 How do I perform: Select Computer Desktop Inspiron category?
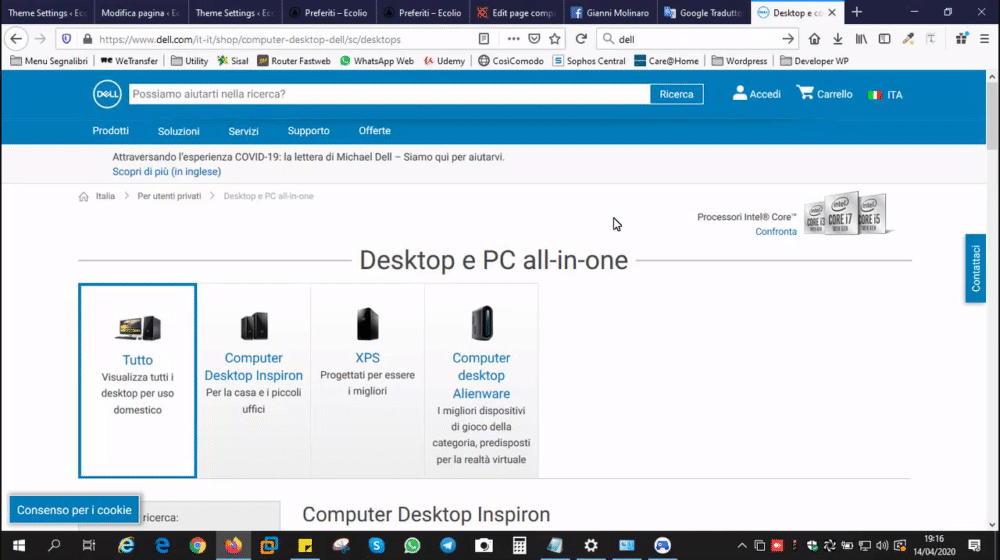[253, 380]
